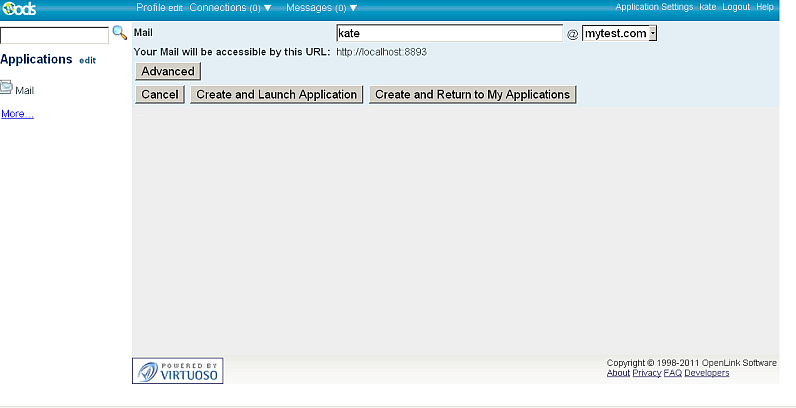Open the FAQ footer link
This screenshot has width=796, height=408.
[673, 373]
